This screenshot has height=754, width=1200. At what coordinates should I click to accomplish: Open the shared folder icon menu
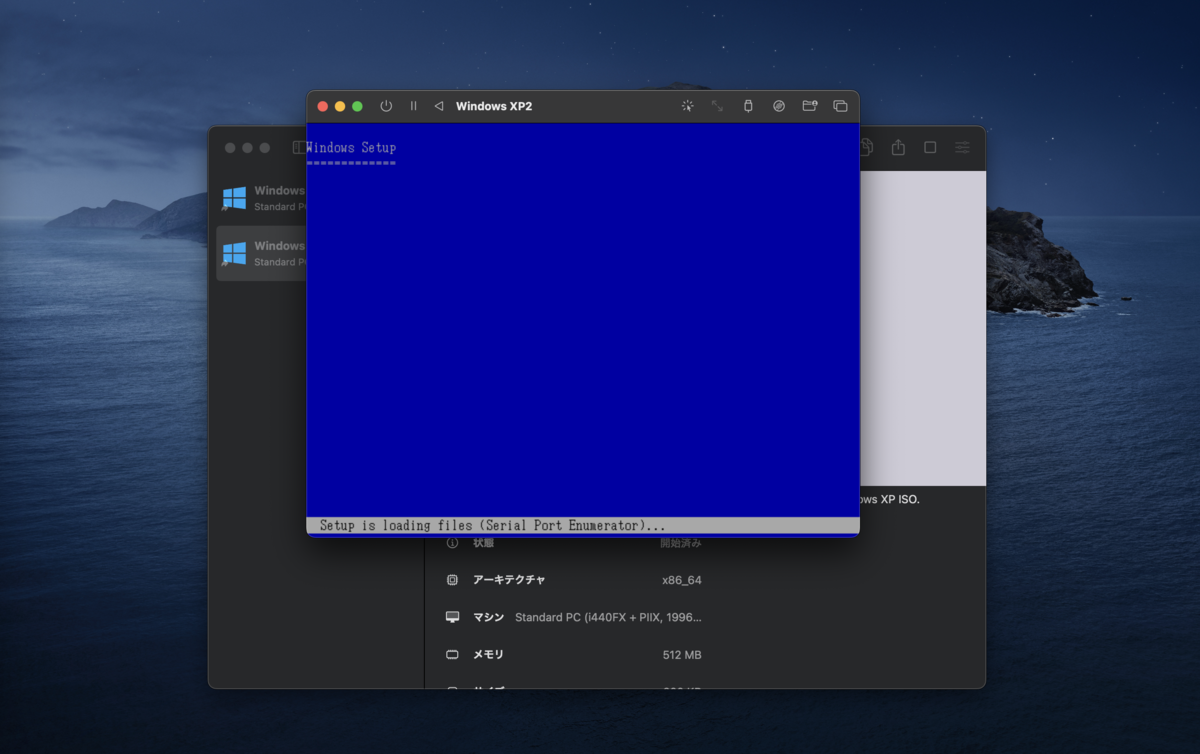[810, 106]
